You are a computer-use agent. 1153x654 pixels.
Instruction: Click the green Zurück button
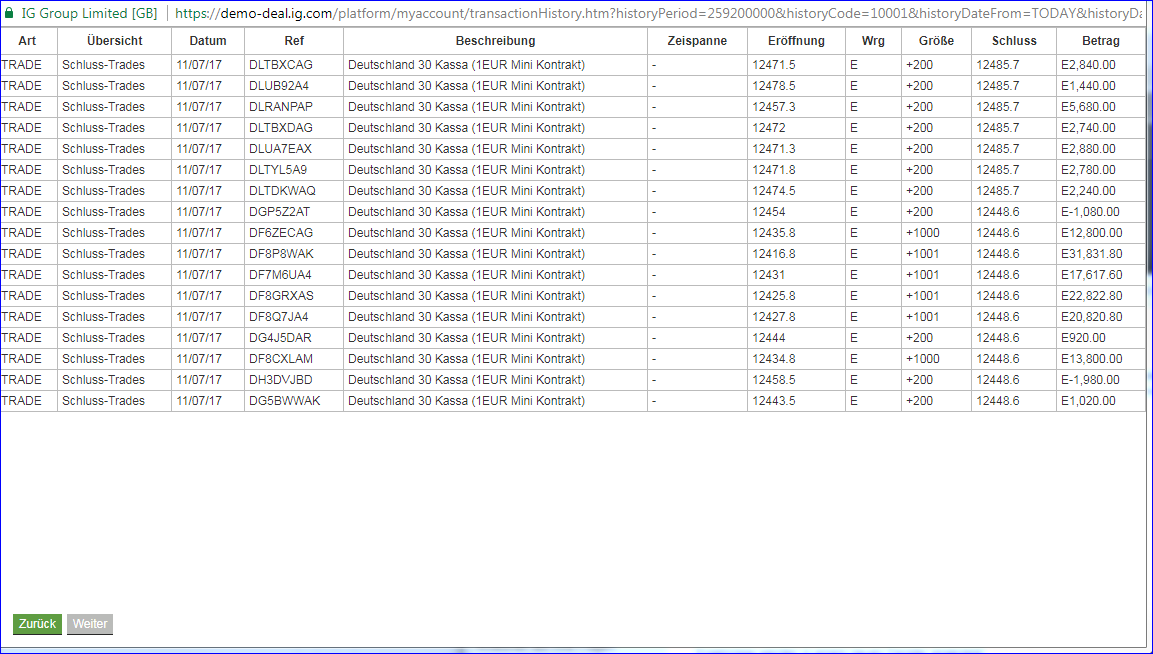[38, 624]
